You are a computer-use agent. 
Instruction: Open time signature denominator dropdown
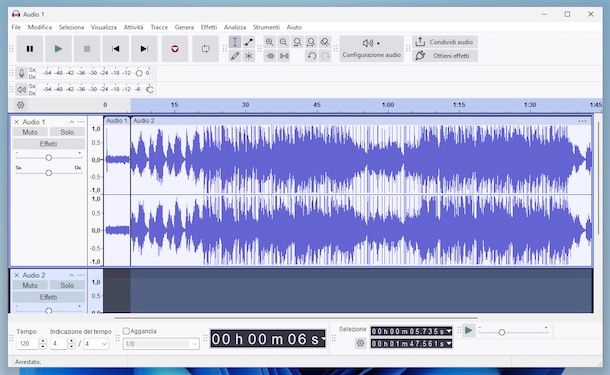(x=96, y=344)
